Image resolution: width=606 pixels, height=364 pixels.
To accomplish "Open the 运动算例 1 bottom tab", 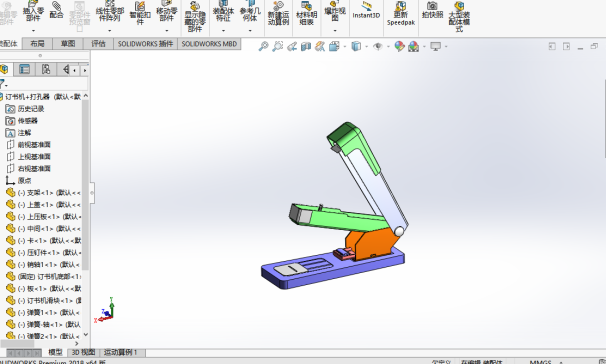I will coord(121,352).
